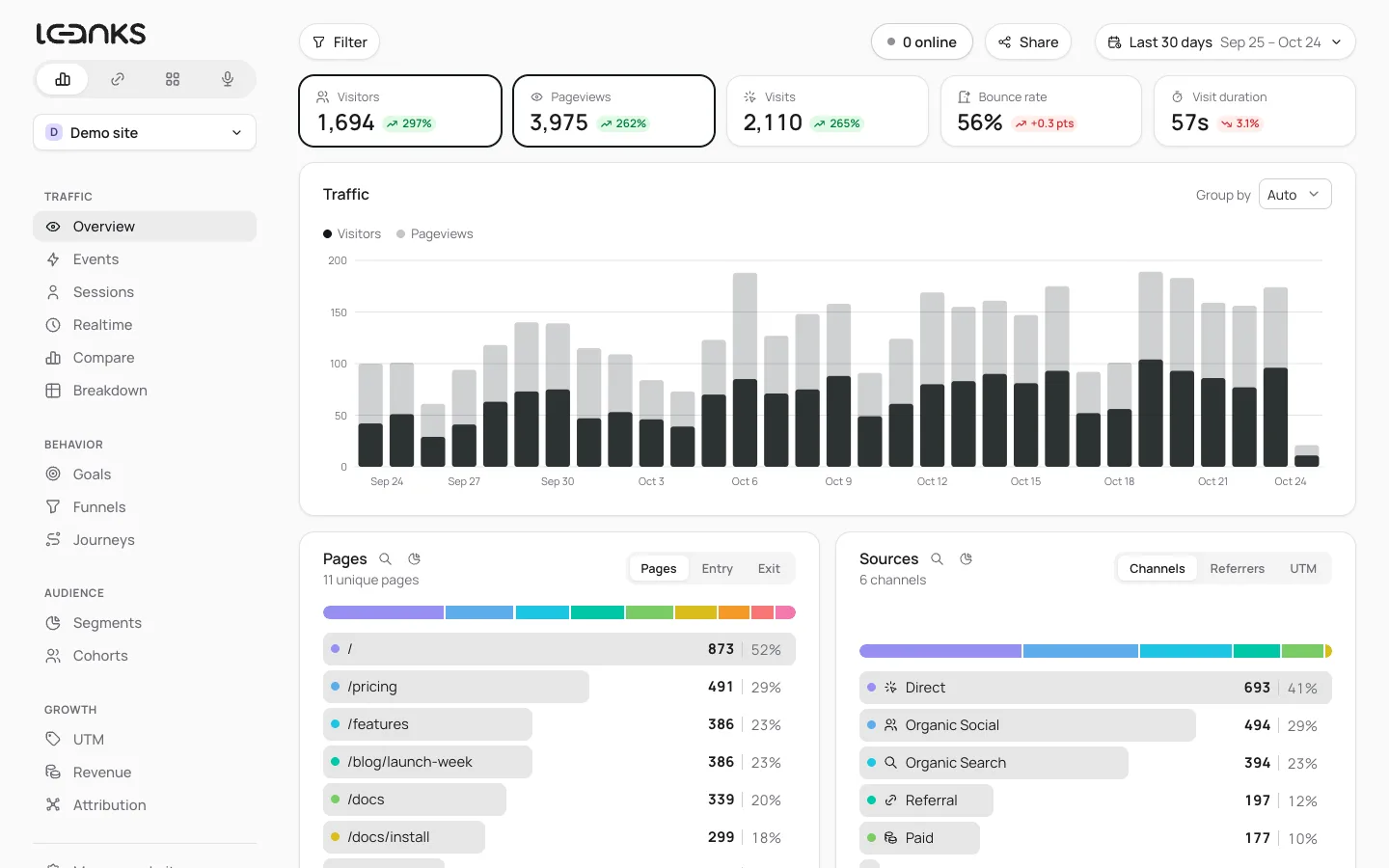Enable the Visit duration metric card
The width and height of the screenshot is (1389, 868).
click(1255, 111)
